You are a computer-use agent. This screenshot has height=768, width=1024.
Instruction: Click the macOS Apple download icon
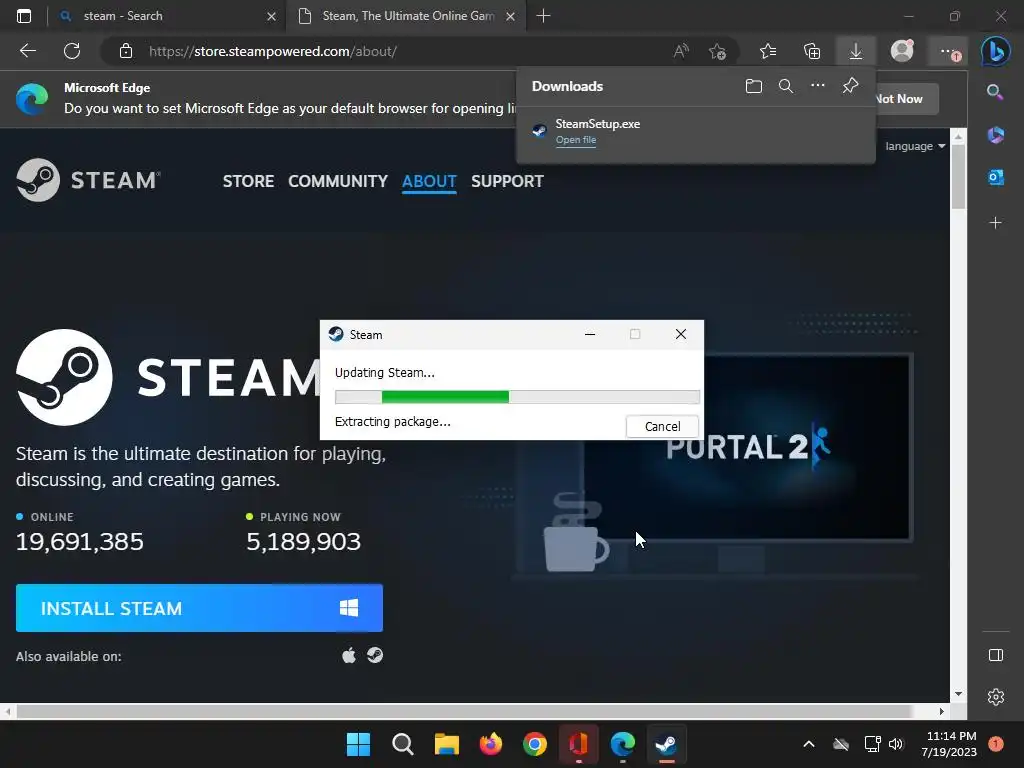tap(349, 655)
